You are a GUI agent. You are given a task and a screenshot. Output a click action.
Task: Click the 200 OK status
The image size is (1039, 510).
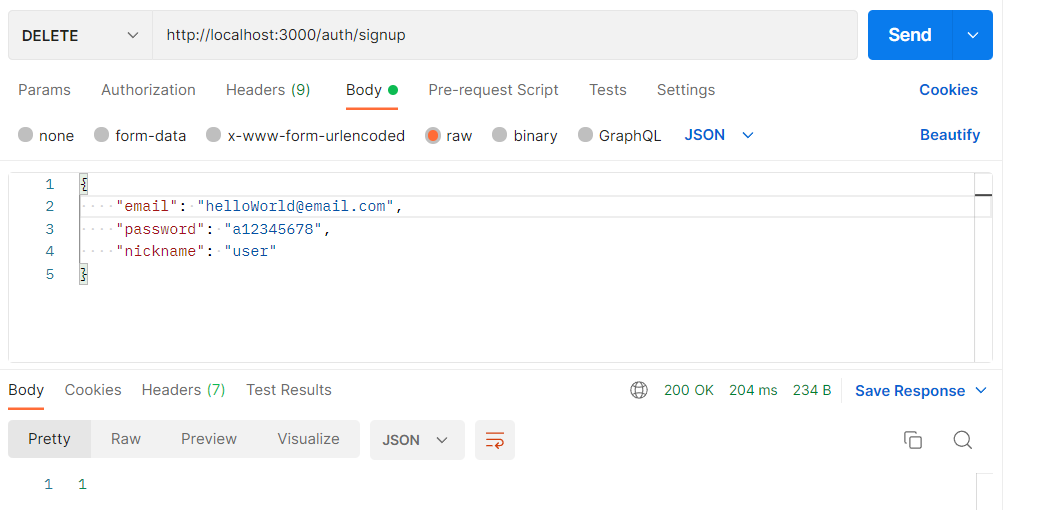(689, 391)
